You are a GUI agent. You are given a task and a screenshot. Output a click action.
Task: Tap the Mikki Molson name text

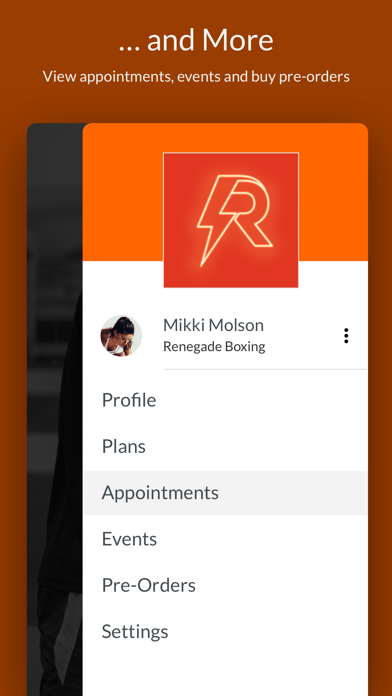click(x=214, y=325)
